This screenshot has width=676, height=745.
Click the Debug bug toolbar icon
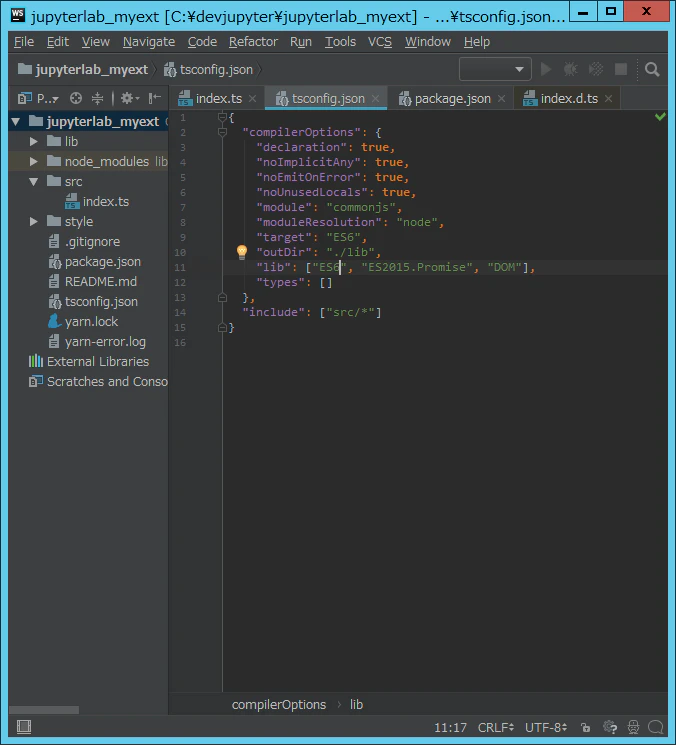point(571,69)
